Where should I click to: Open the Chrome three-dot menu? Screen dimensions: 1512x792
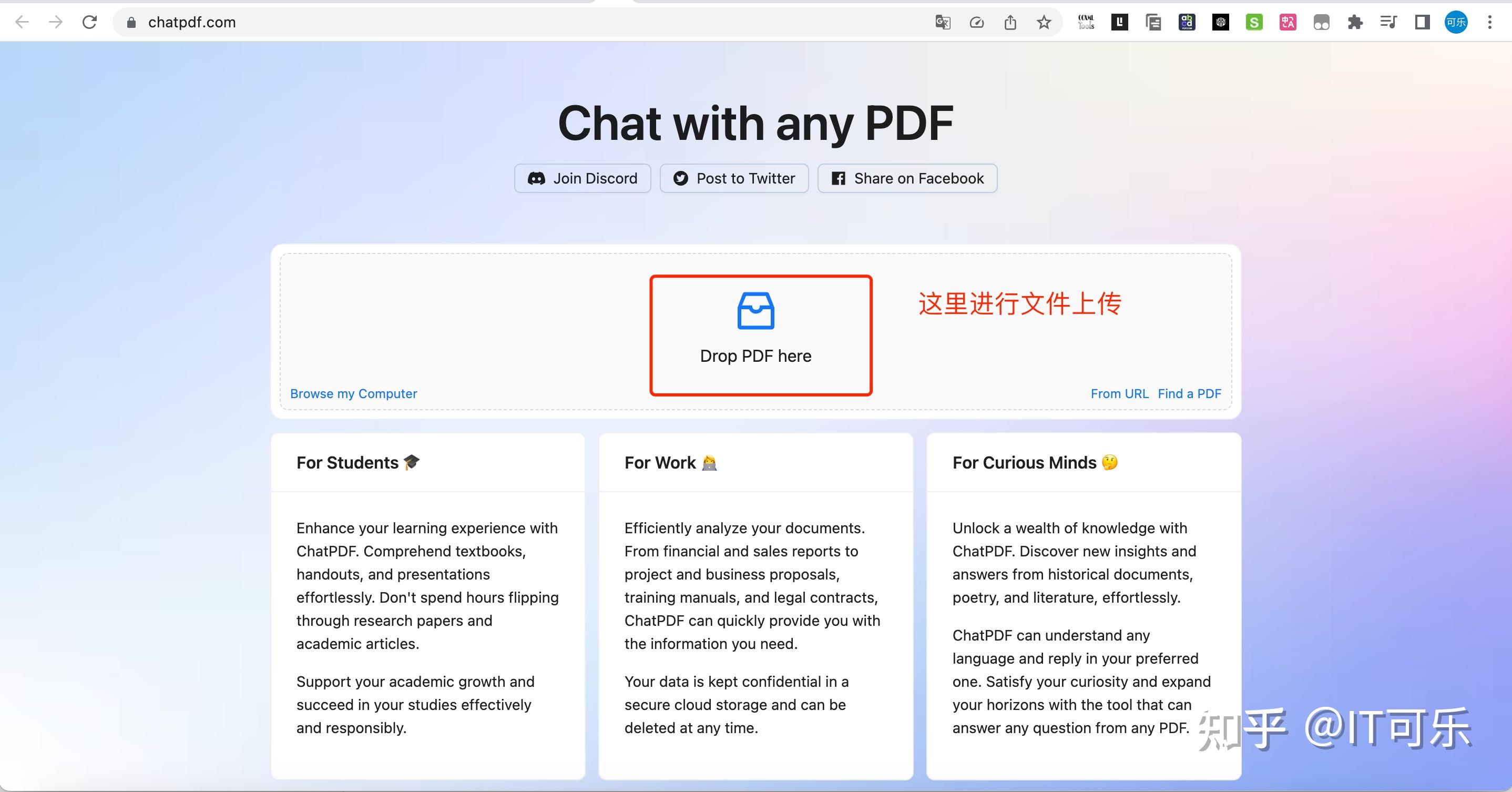pyautogui.click(x=1490, y=22)
